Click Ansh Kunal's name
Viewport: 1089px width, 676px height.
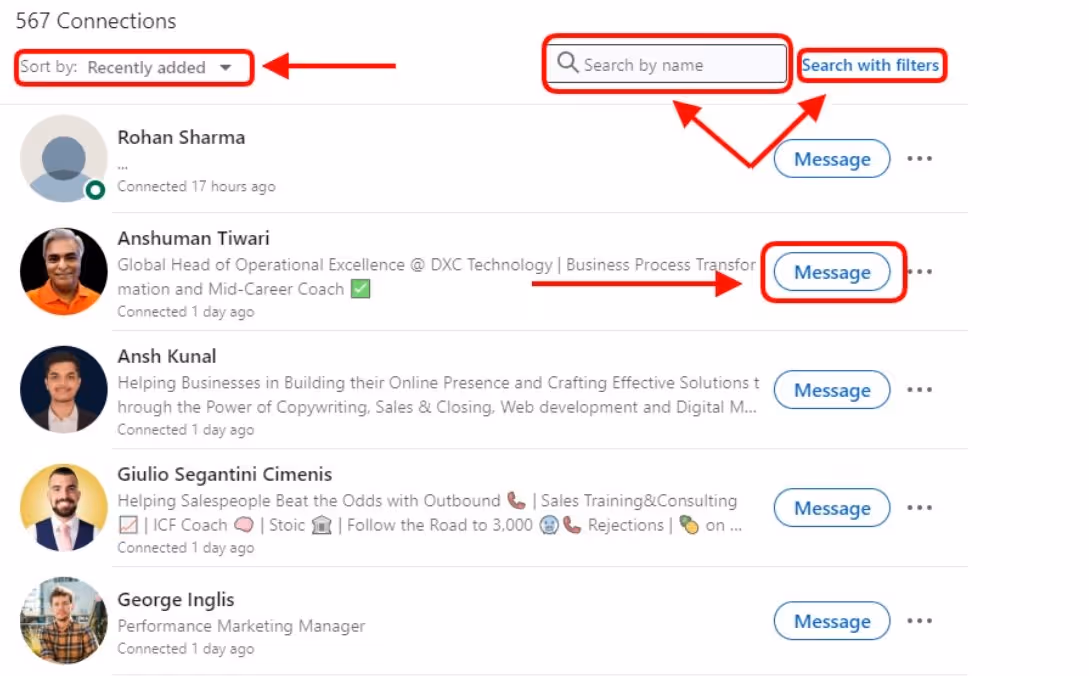pyautogui.click(x=167, y=356)
